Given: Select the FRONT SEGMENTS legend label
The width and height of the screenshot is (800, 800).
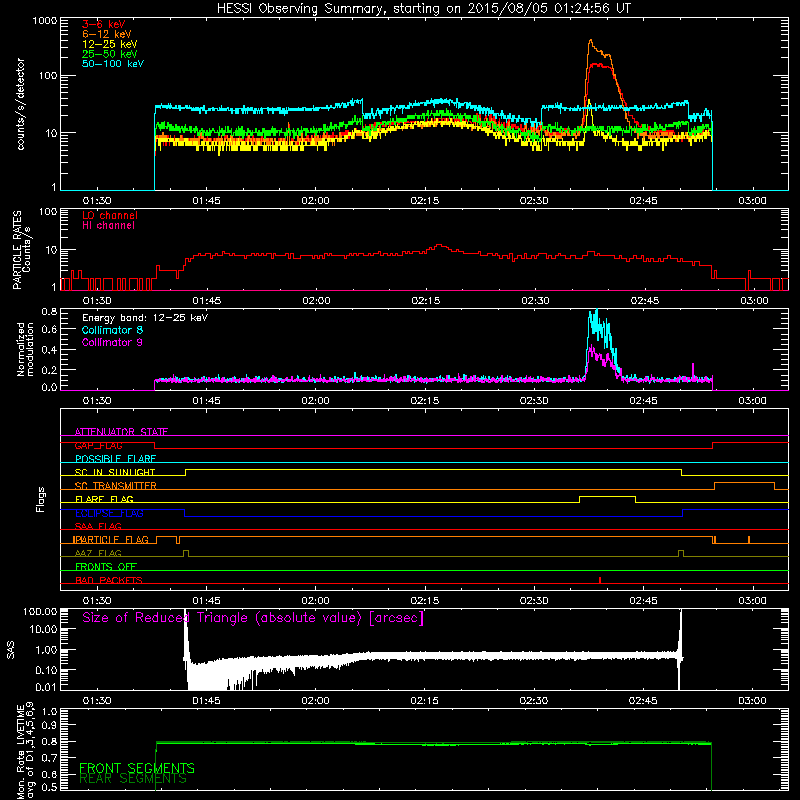Looking at the screenshot, I should (137, 768).
